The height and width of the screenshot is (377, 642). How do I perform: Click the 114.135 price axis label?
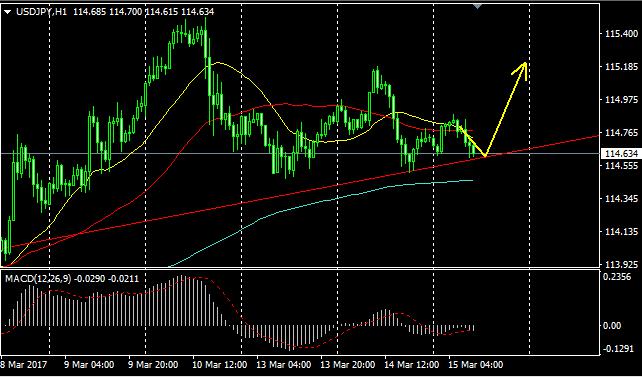pos(621,232)
